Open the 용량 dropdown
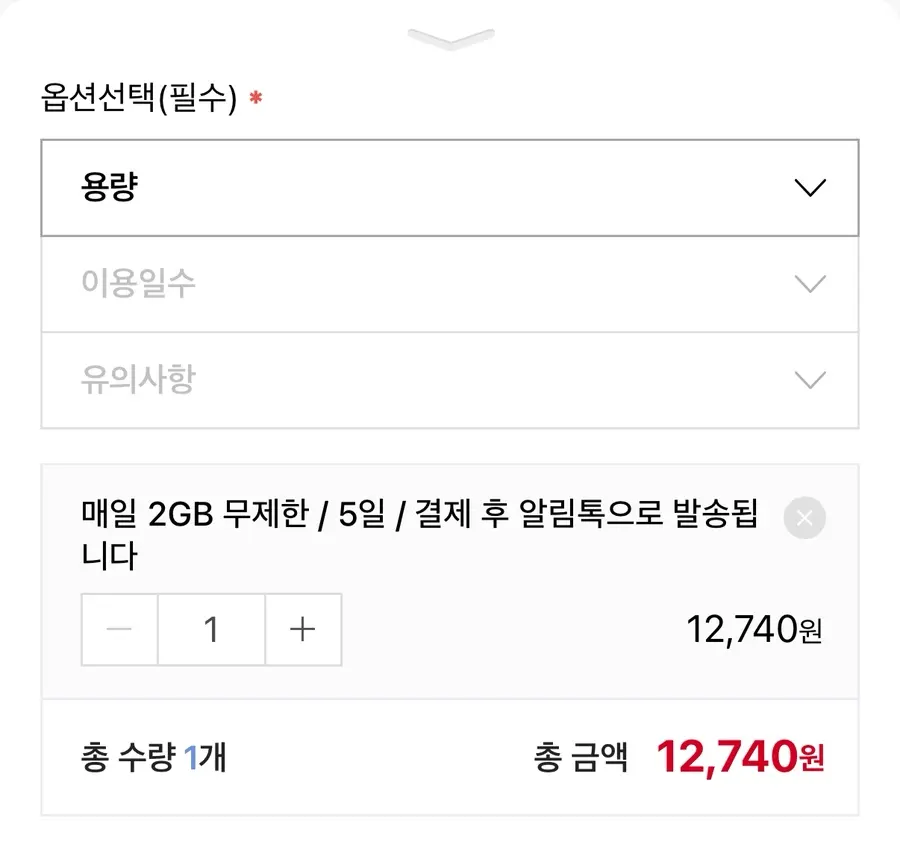The image size is (900, 844). 450,188
